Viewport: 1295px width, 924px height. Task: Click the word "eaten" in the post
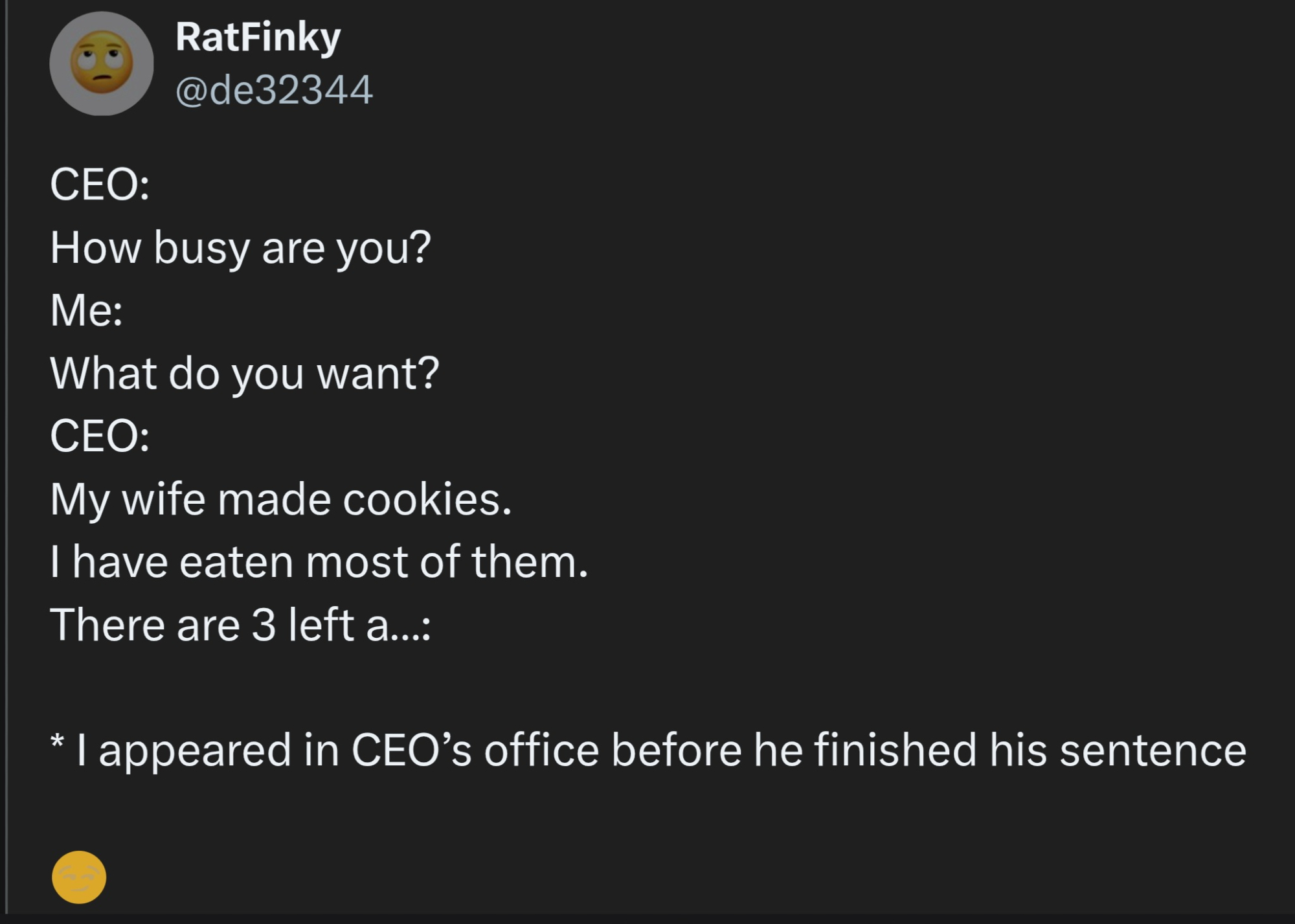pos(236,562)
